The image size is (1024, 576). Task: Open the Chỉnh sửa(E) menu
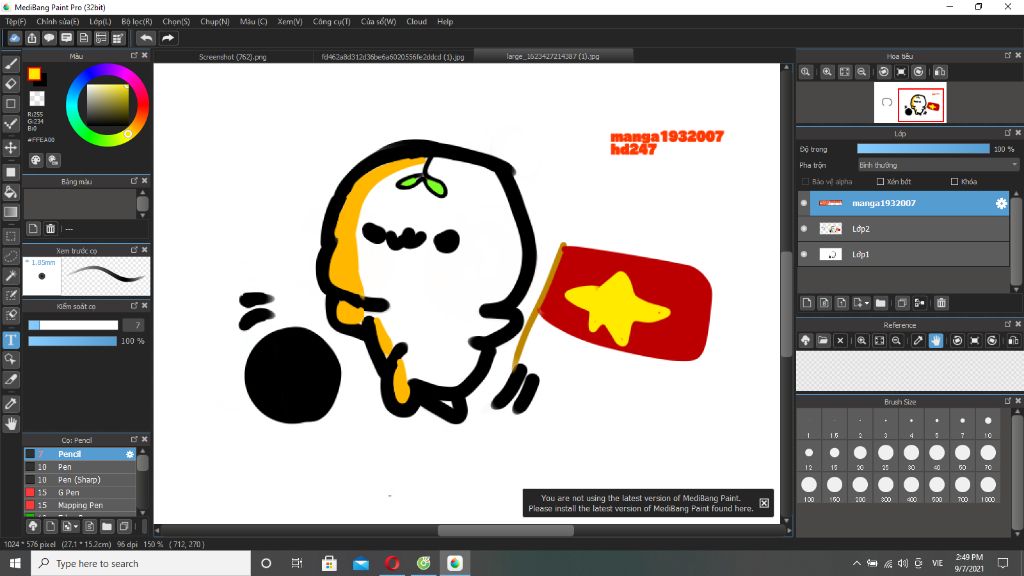(57, 22)
